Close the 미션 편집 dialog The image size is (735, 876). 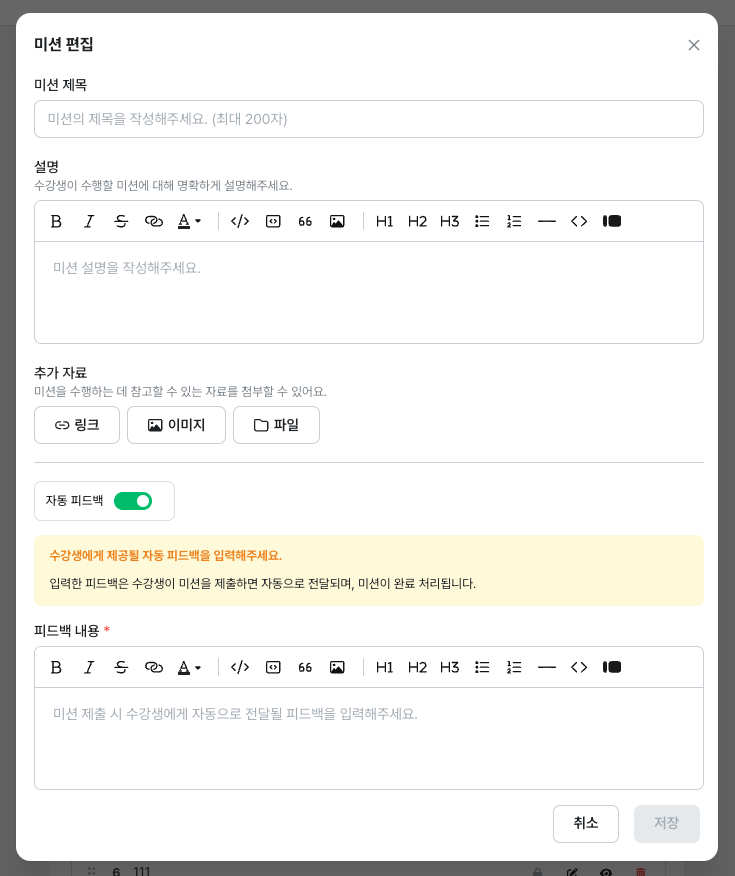point(694,45)
